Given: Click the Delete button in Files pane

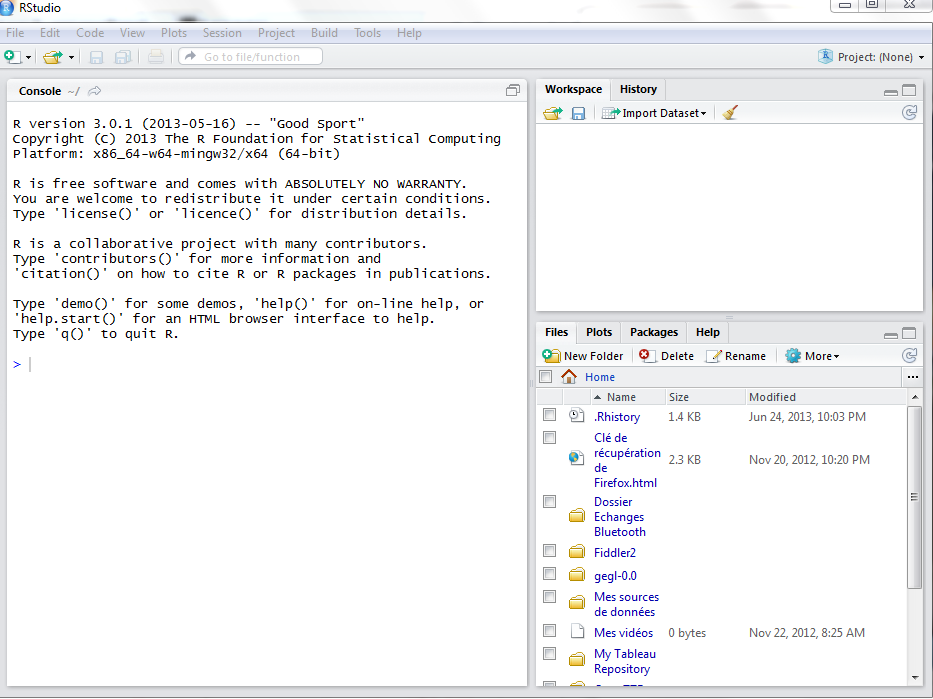Looking at the screenshot, I should [x=666, y=356].
